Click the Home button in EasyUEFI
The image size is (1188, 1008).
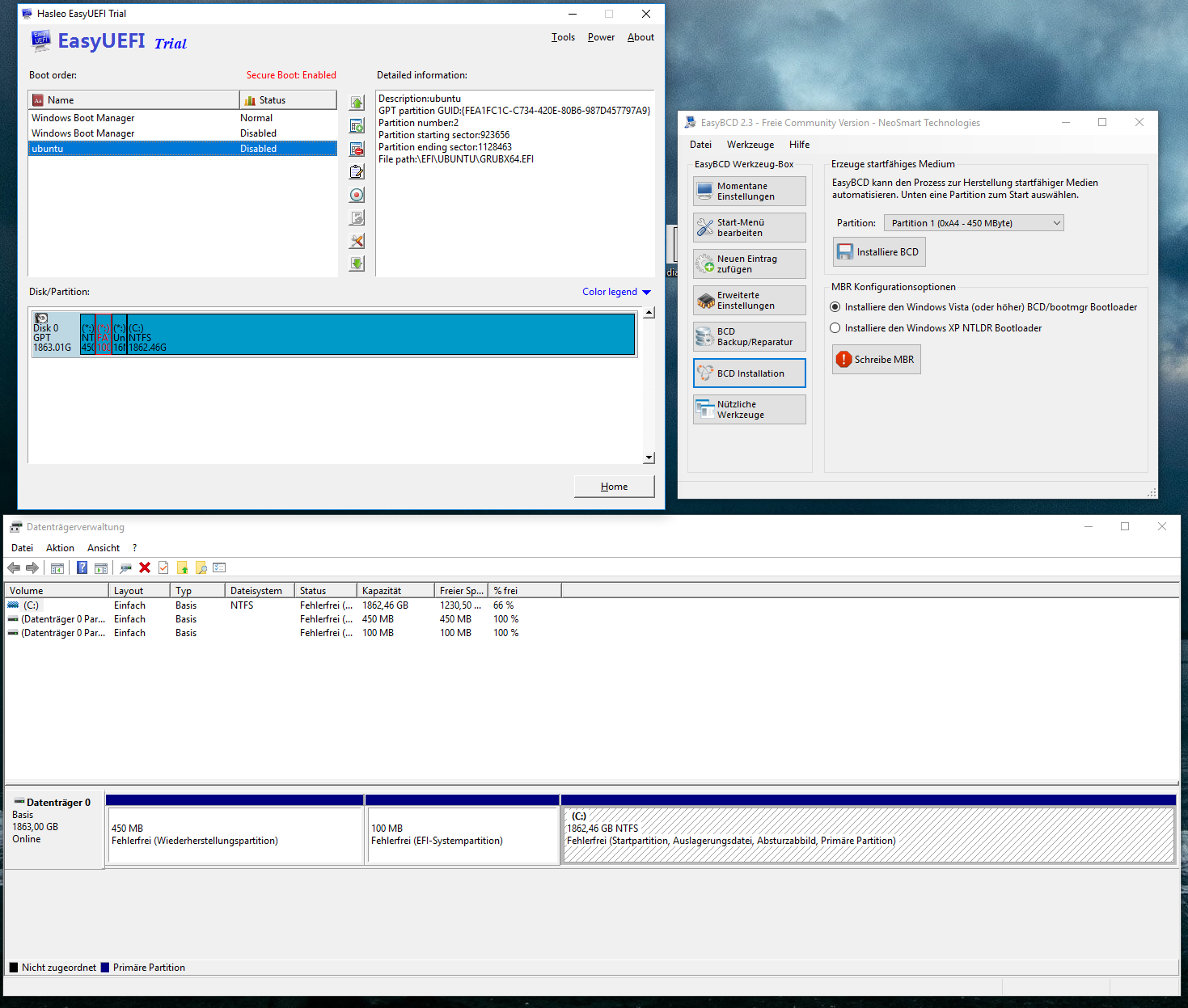pyautogui.click(x=614, y=487)
